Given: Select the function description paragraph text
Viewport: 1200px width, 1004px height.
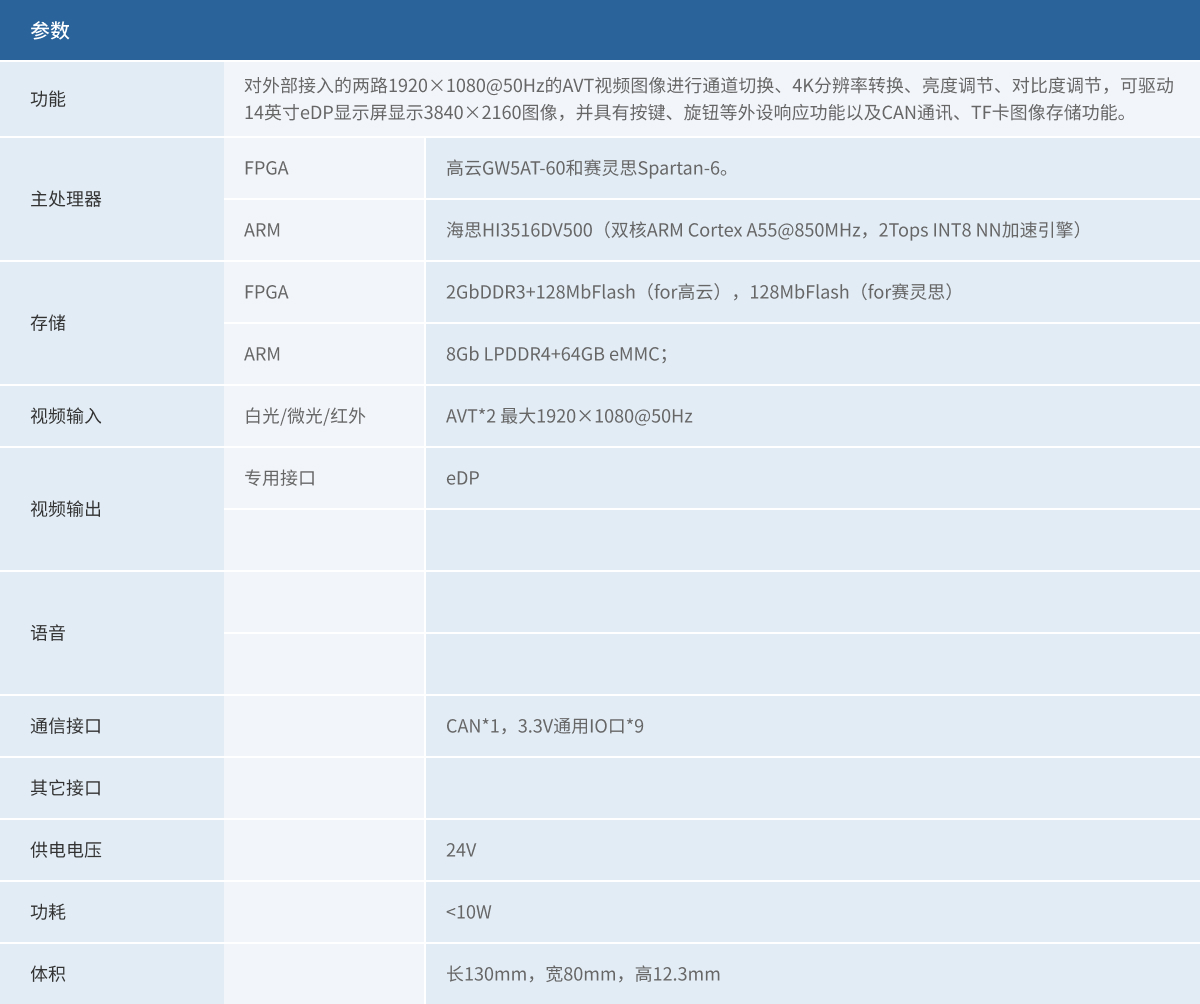Looking at the screenshot, I should [708, 99].
